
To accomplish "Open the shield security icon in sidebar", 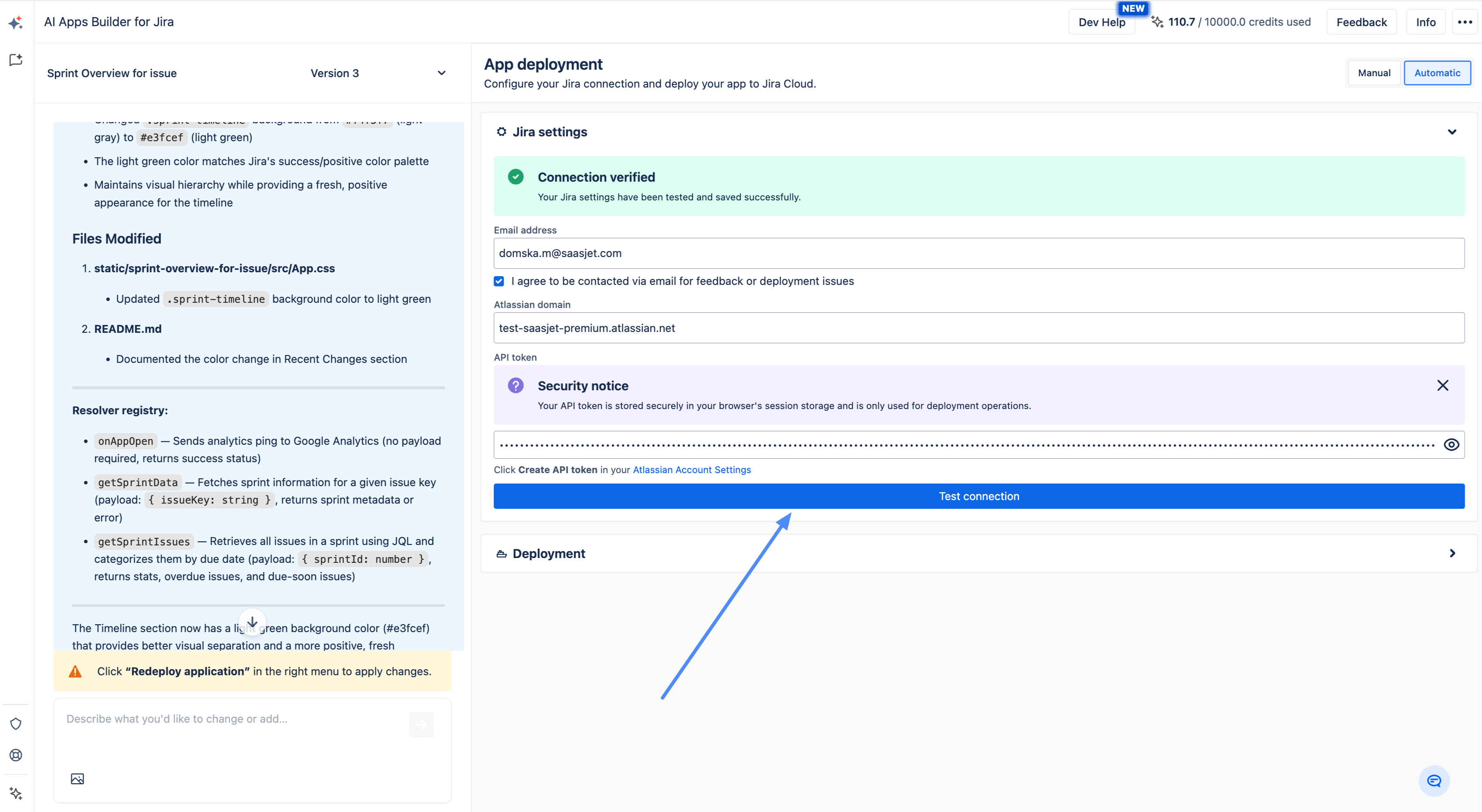I will tap(16, 724).
